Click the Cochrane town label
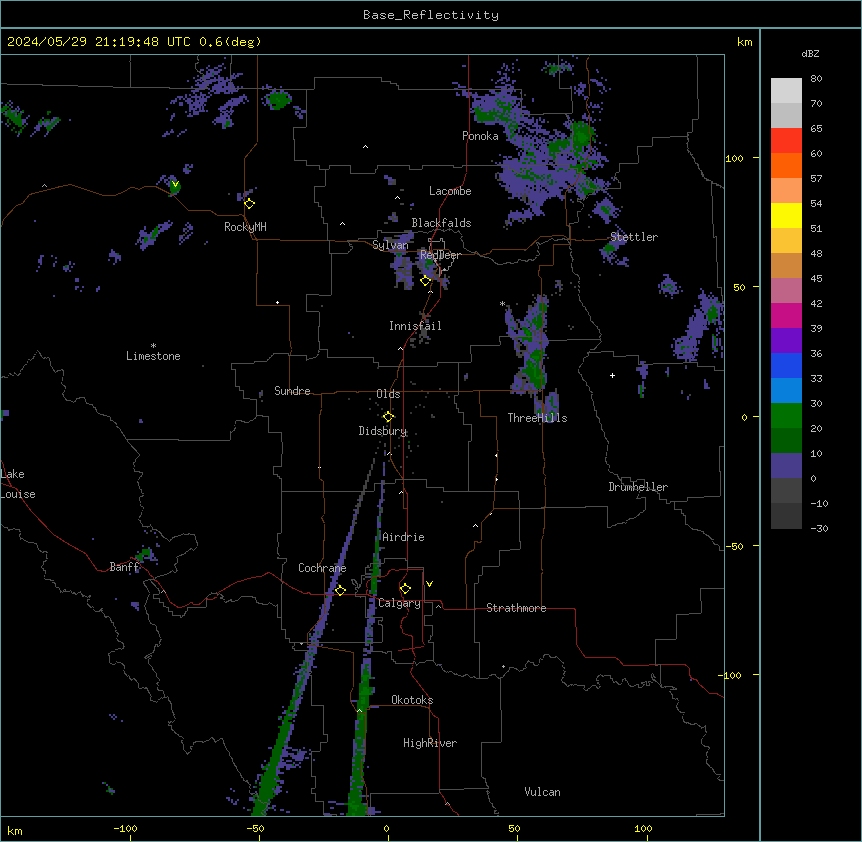Viewport: 862px width, 842px height. click(x=322, y=568)
